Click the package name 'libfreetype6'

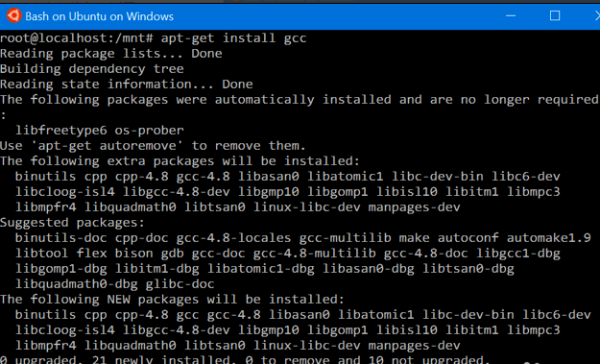click(x=61, y=131)
